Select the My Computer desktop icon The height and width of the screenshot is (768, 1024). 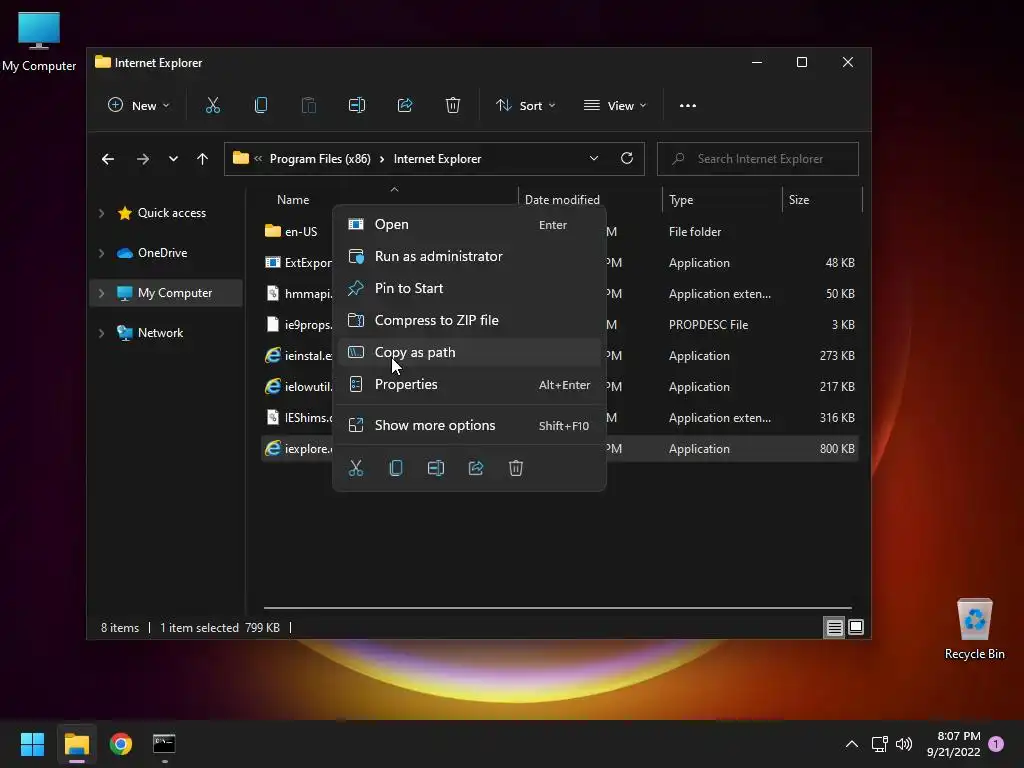(39, 41)
